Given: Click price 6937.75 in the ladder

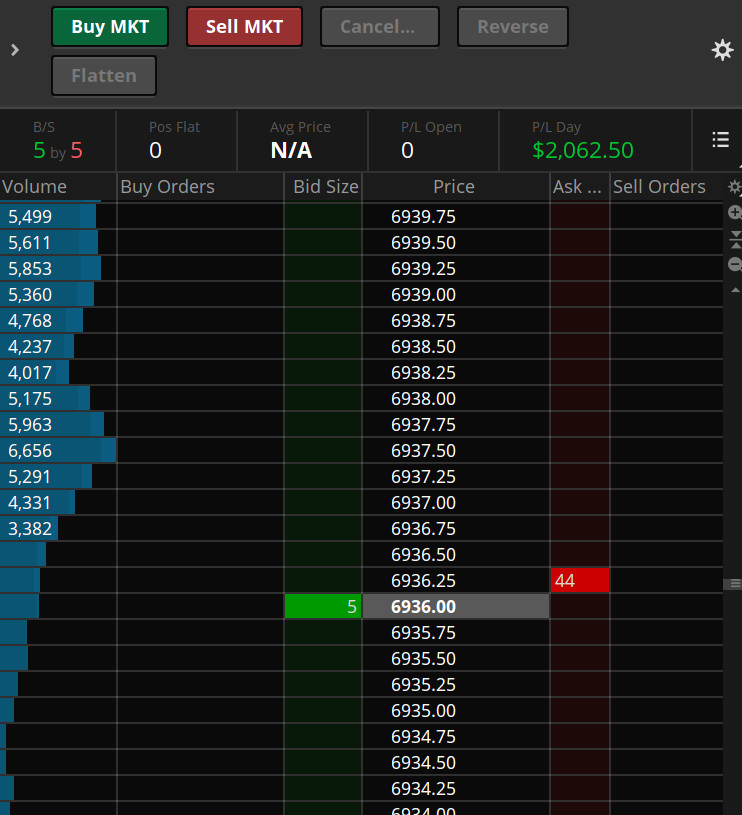Looking at the screenshot, I should click(x=423, y=424).
